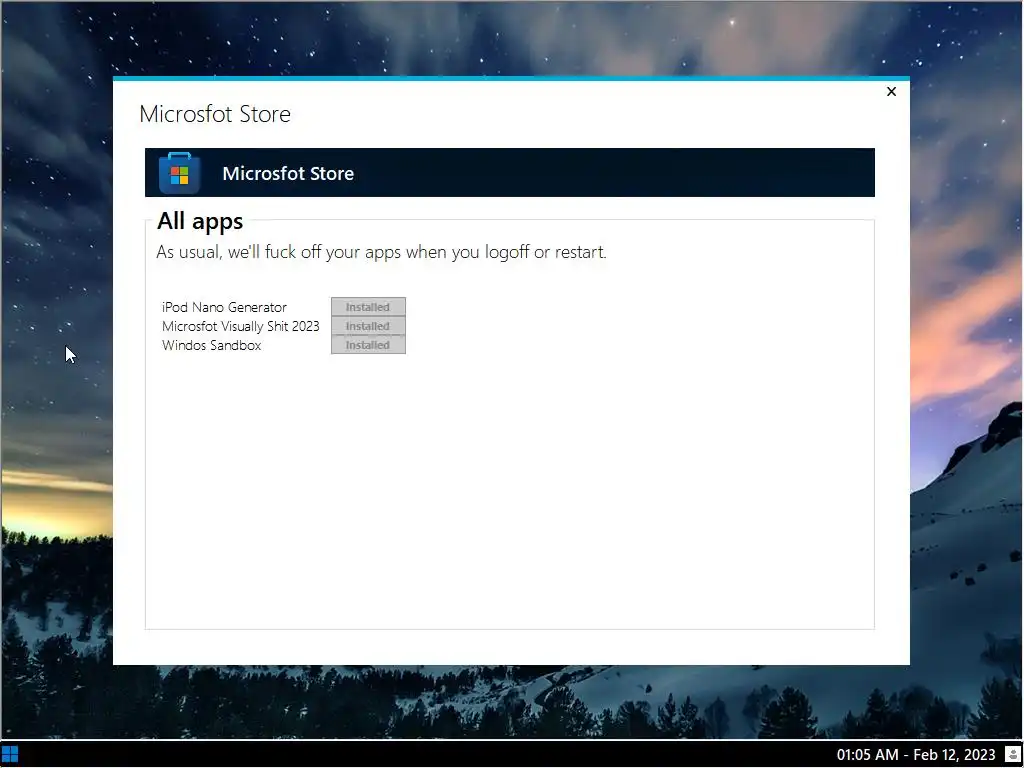Click the logoff or restart notice text
The width and height of the screenshot is (1024, 768).
[381, 252]
